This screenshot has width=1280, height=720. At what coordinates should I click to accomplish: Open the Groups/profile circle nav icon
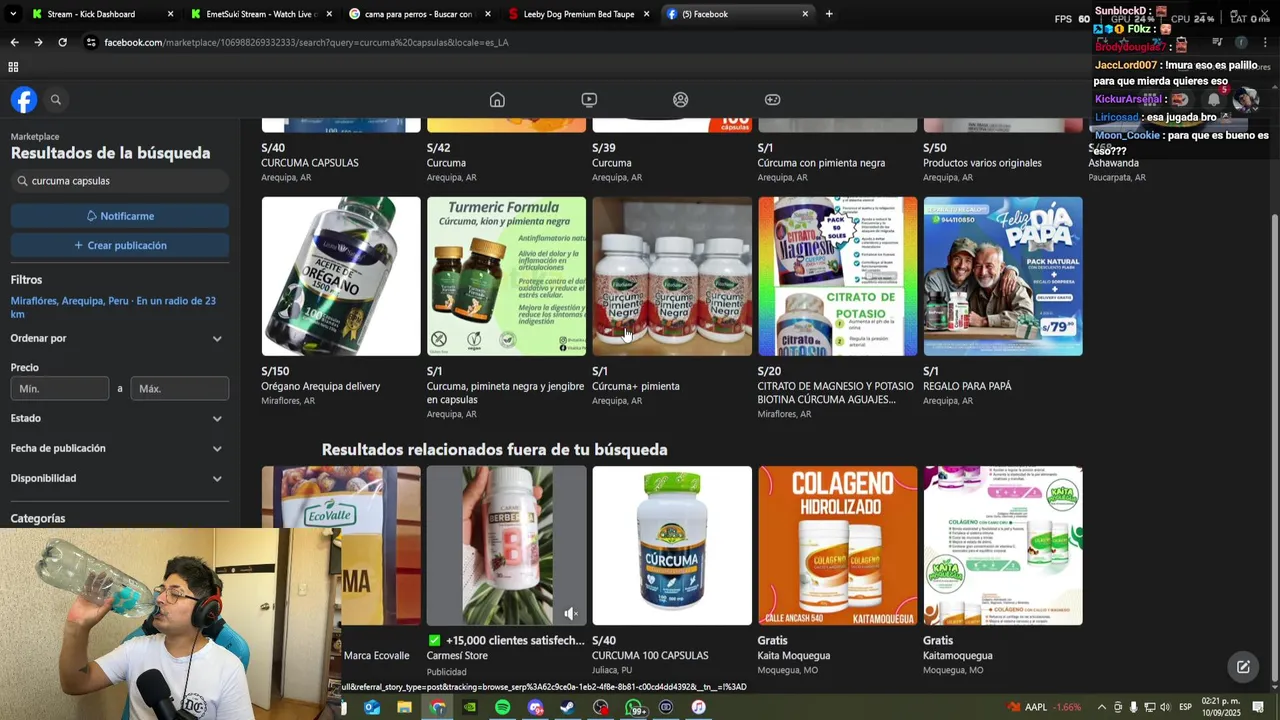[x=681, y=100]
